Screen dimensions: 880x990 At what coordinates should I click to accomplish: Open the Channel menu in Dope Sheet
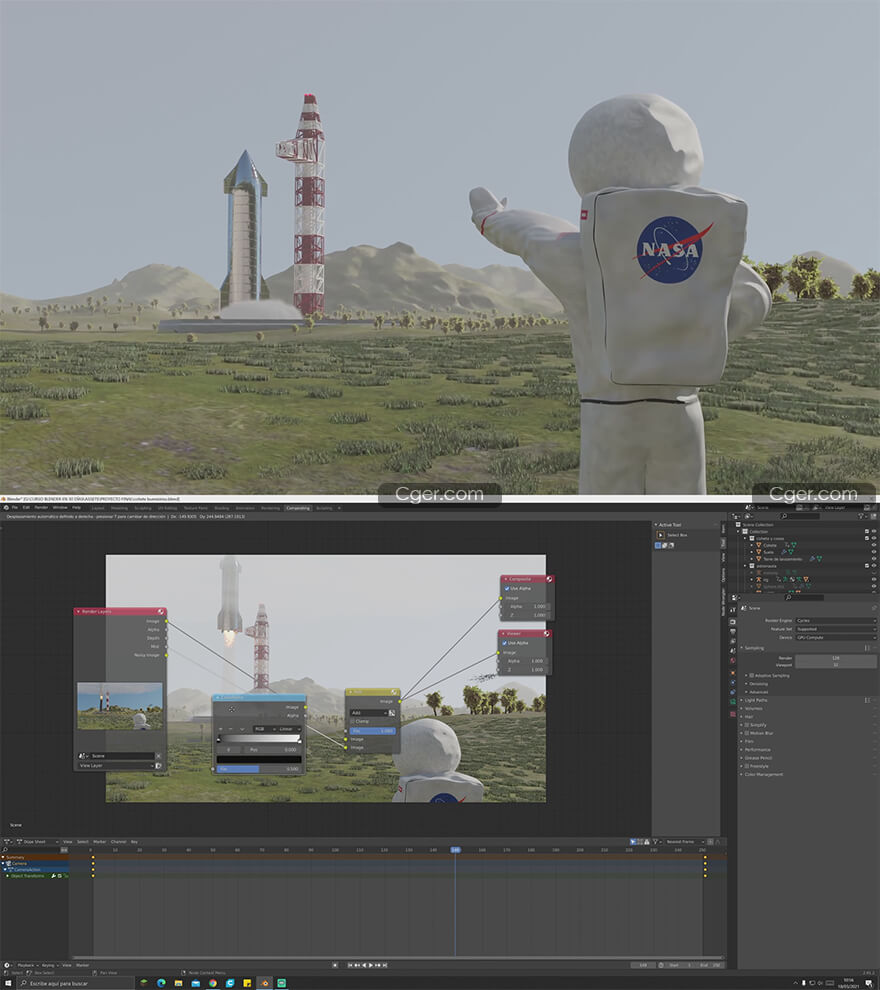pyautogui.click(x=119, y=842)
